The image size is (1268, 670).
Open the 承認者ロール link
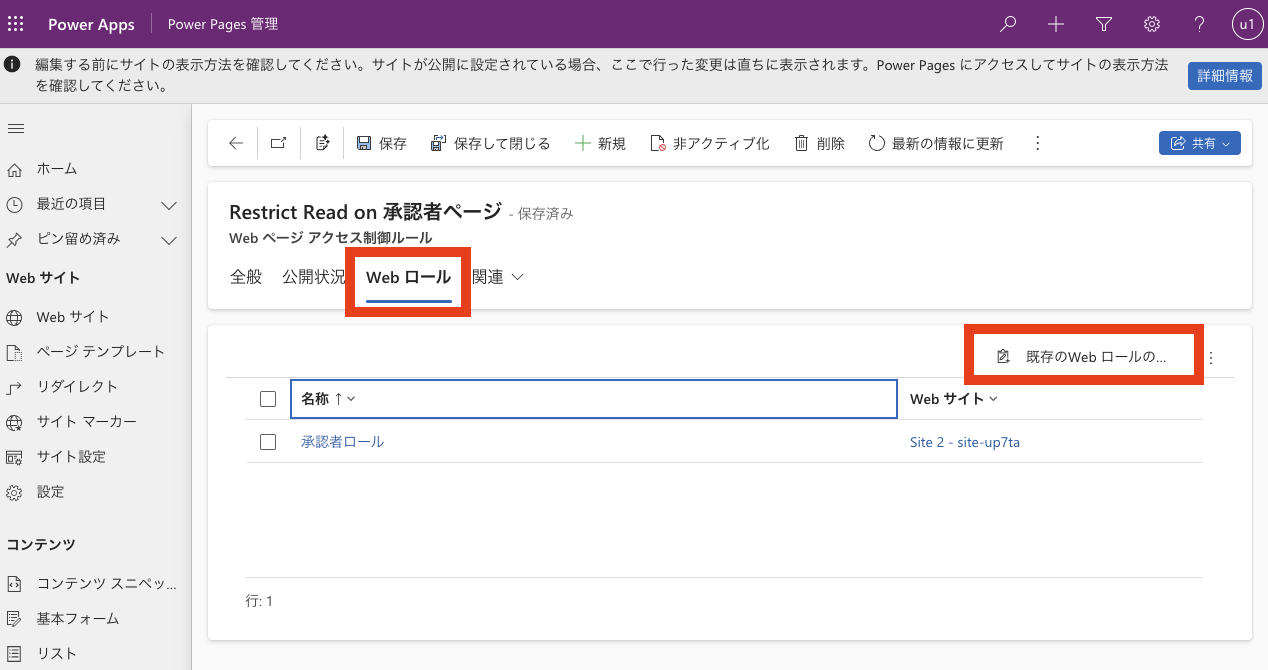point(342,442)
